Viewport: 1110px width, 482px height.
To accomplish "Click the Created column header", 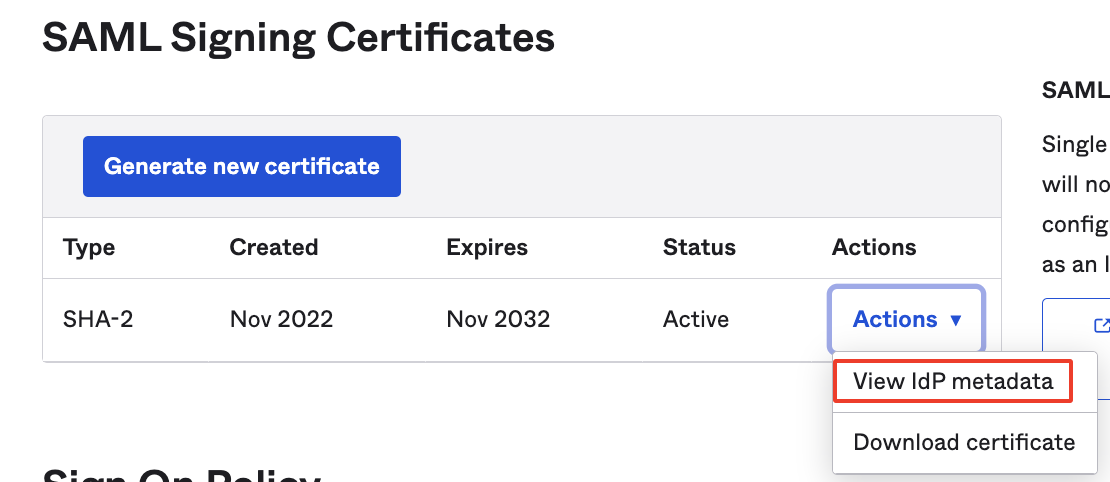I will click(x=273, y=247).
